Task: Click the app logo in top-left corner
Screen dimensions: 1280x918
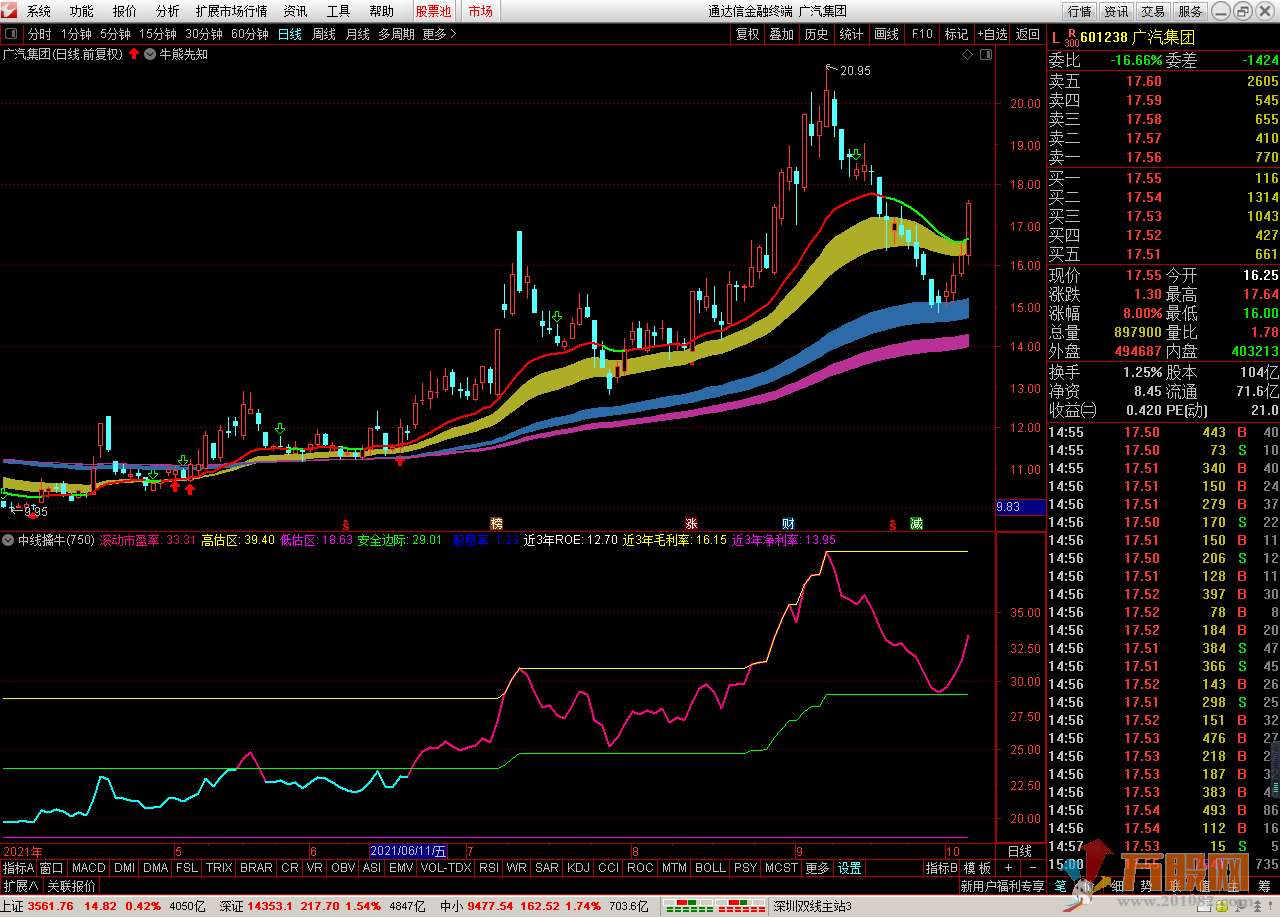Action: (10, 11)
